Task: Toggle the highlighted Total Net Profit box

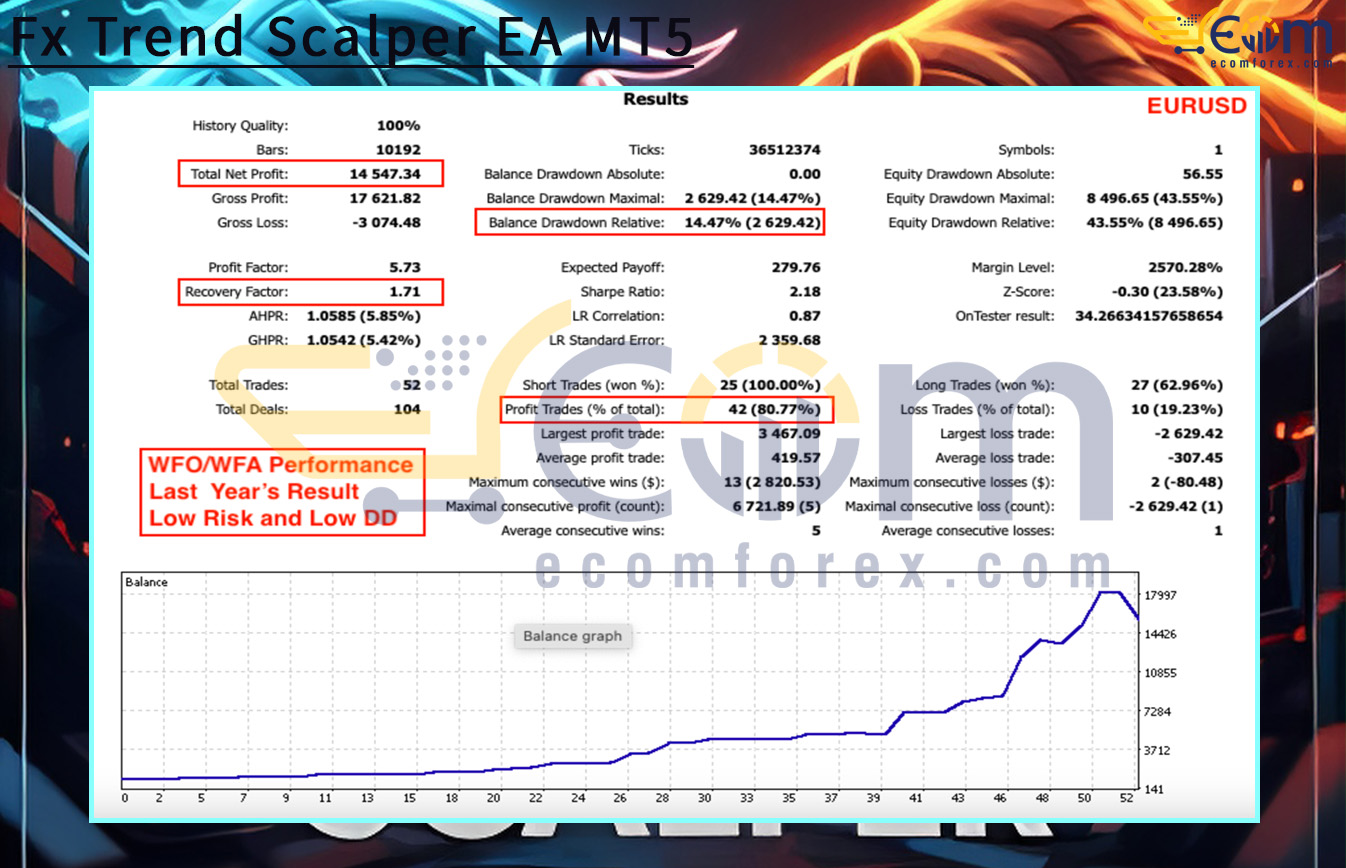Action: (310, 173)
